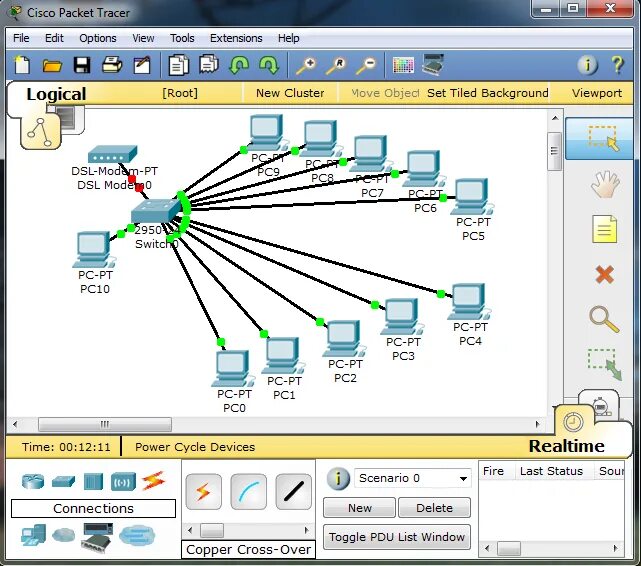Save the network with floppy disk icon
Viewport: 641px width, 566px height.
click(x=82, y=65)
